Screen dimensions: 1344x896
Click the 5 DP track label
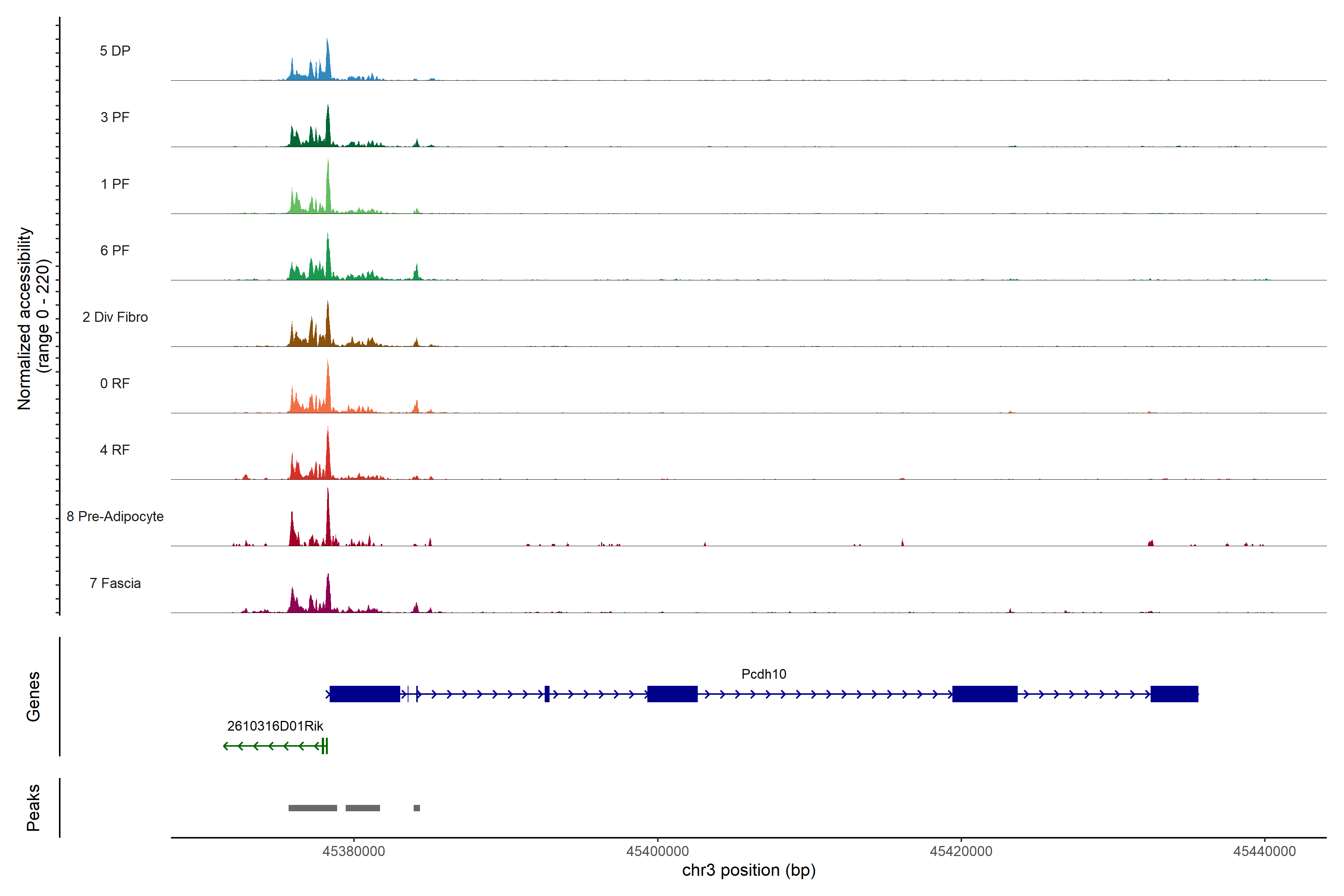point(115,51)
